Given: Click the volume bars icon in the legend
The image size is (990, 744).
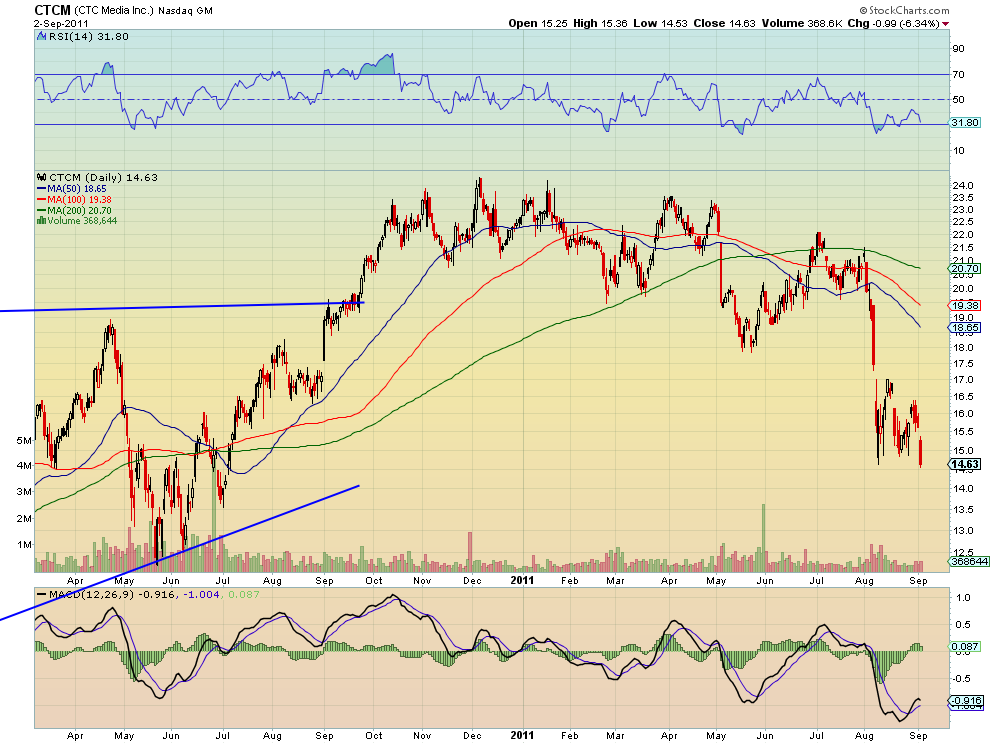Looking at the screenshot, I should tap(42, 221).
